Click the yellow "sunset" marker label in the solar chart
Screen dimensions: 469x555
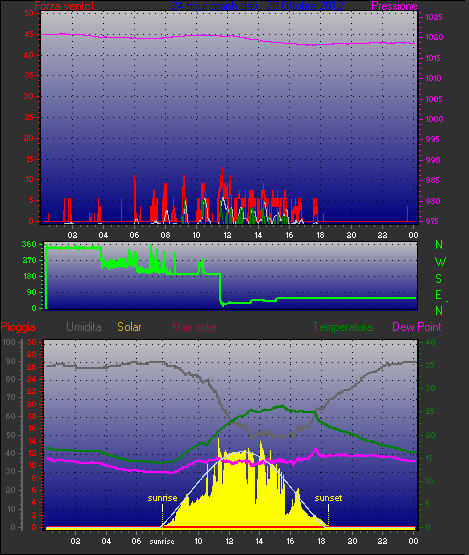pos(328,498)
